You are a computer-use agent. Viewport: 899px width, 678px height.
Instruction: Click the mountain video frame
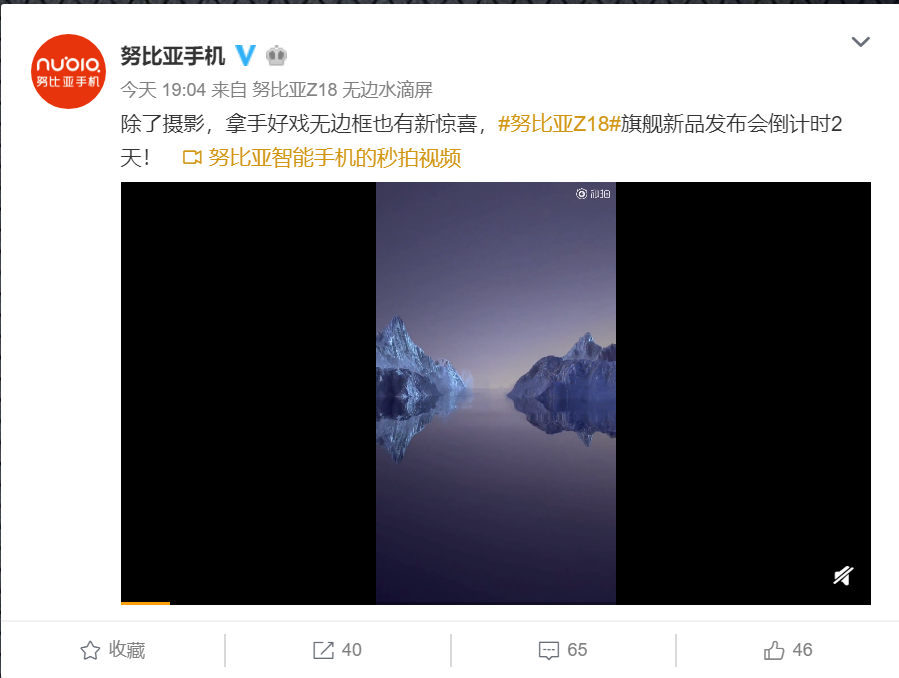click(x=496, y=393)
